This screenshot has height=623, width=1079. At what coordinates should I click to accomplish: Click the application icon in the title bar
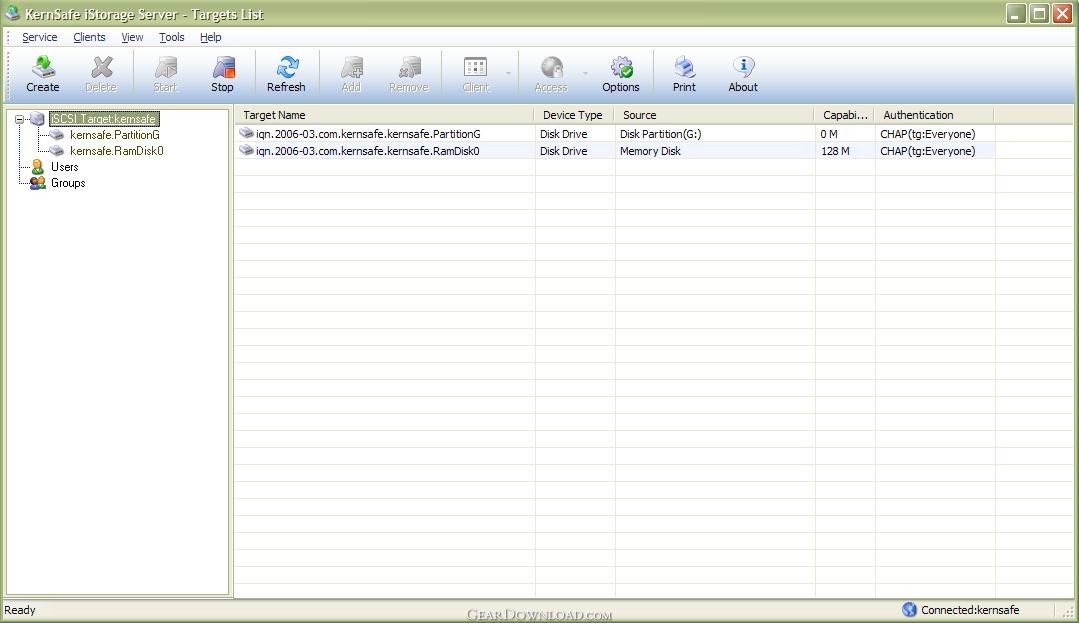(12, 13)
